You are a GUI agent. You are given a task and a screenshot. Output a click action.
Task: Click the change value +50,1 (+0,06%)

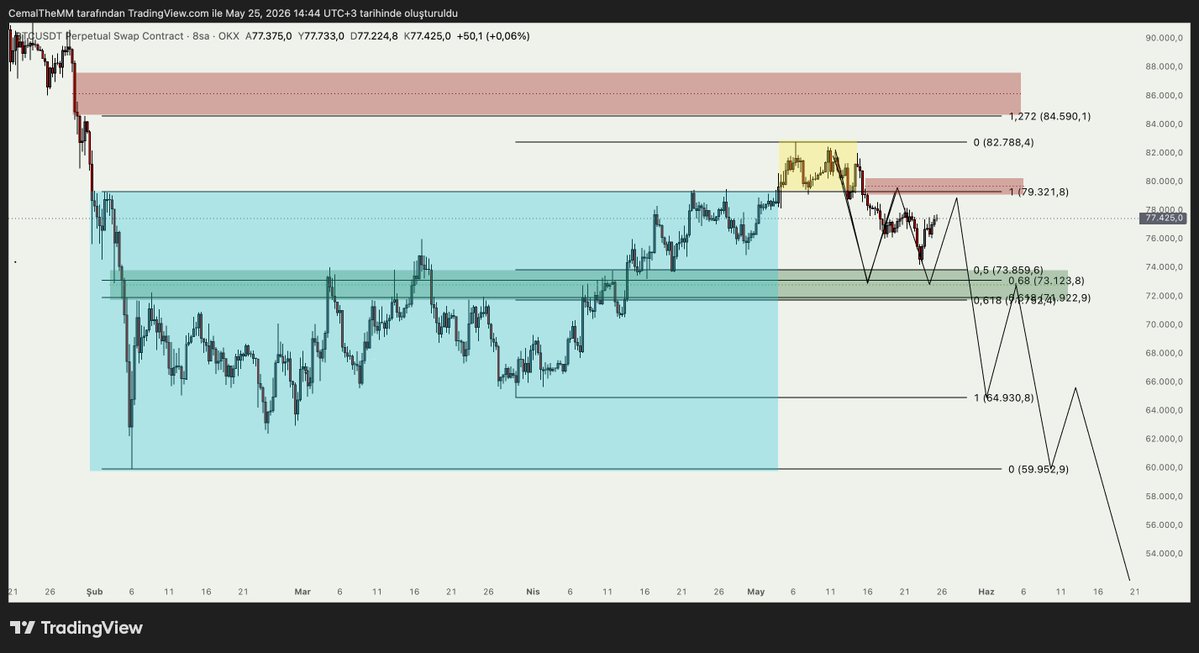click(493, 36)
